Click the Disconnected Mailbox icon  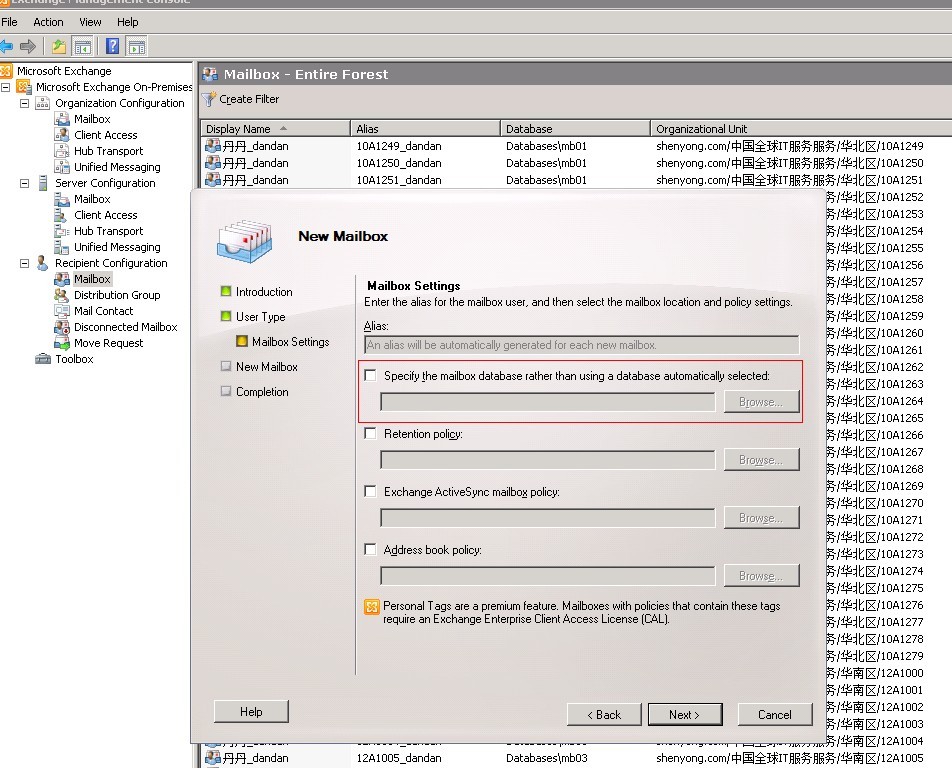(x=62, y=327)
